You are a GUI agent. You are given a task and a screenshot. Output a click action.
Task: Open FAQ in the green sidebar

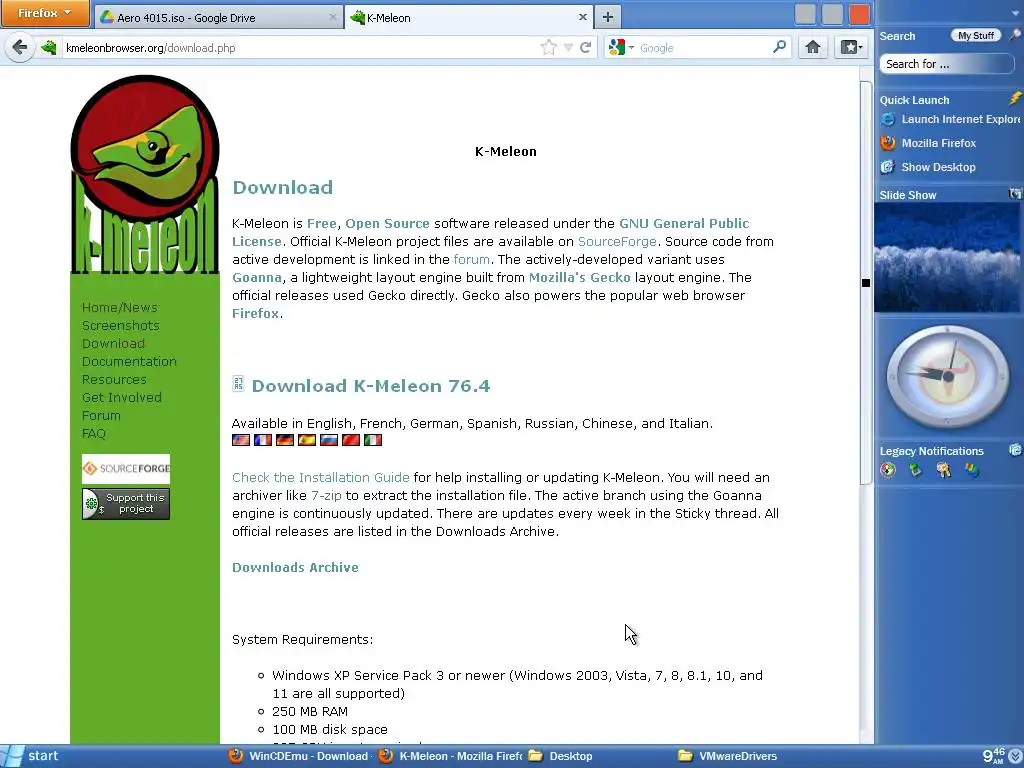pos(93,434)
